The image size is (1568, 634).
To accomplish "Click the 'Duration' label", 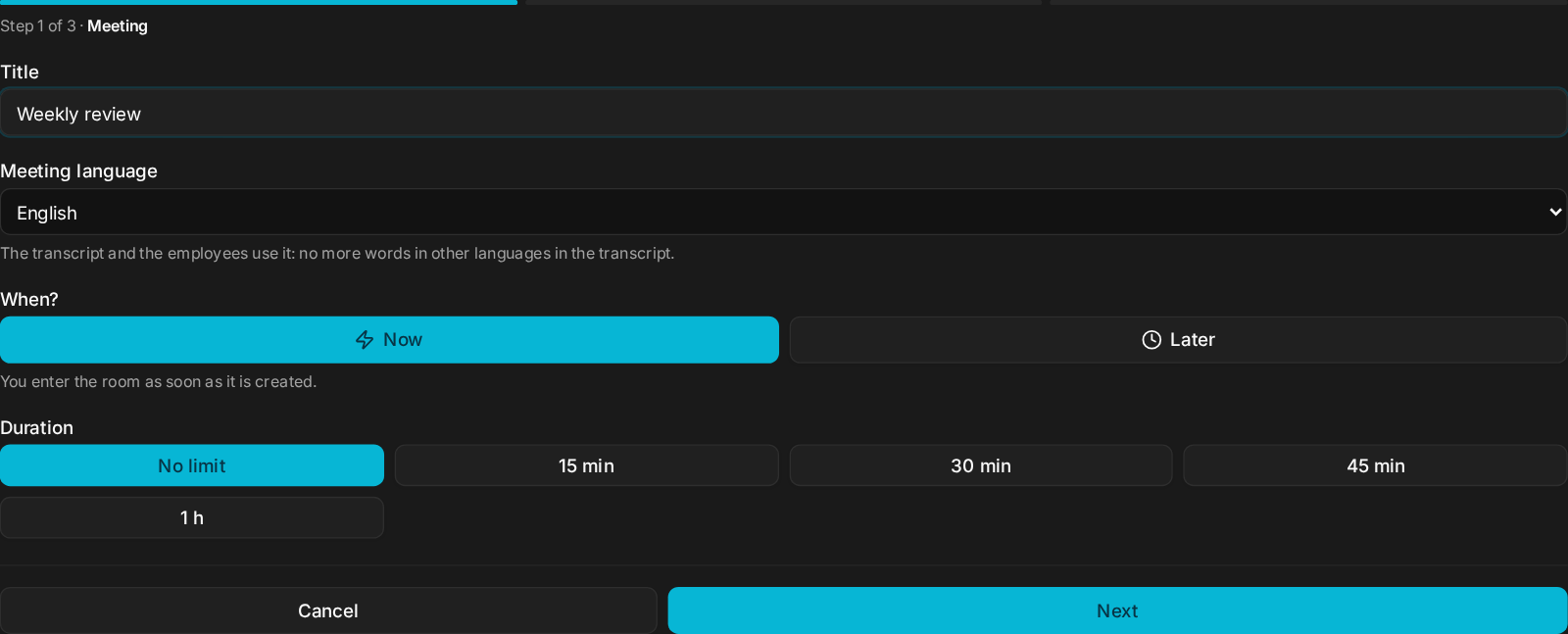I will tap(36, 428).
